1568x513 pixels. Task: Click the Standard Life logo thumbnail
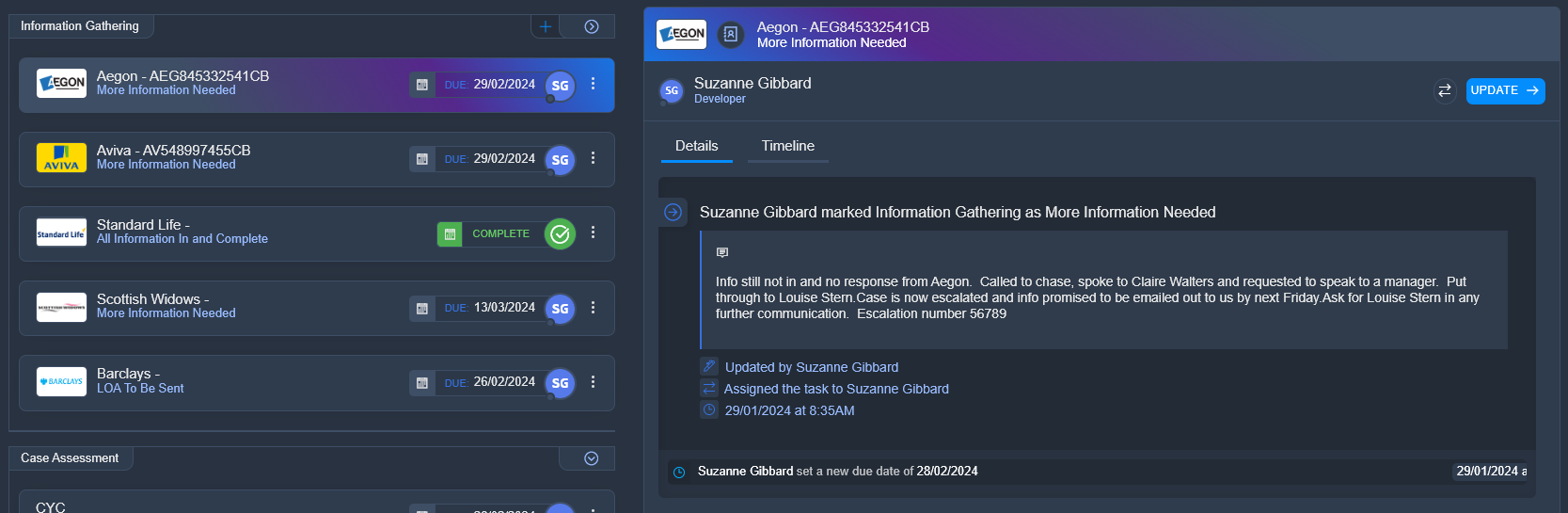(x=61, y=232)
